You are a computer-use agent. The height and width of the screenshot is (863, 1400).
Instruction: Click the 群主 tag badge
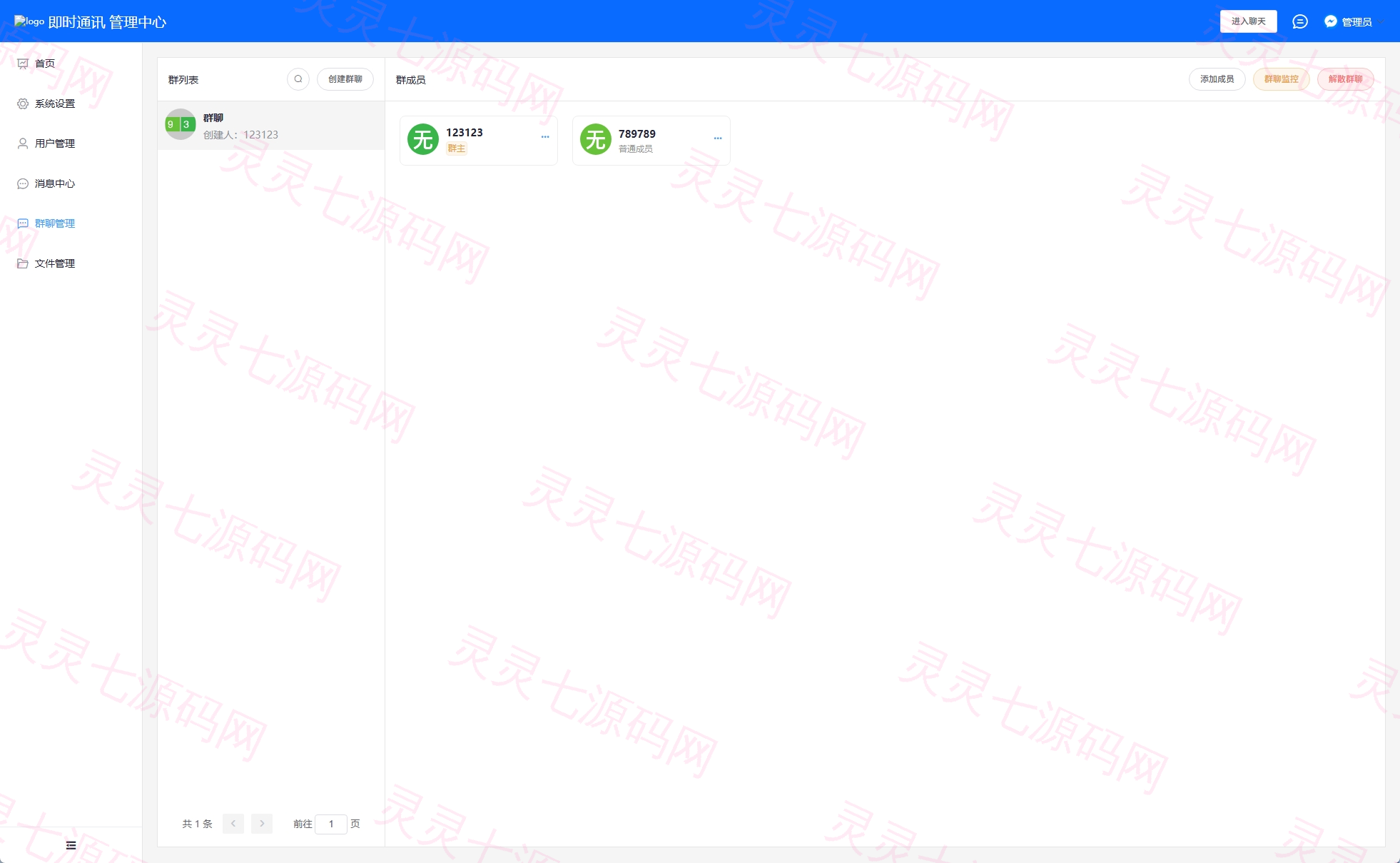(457, 148)
